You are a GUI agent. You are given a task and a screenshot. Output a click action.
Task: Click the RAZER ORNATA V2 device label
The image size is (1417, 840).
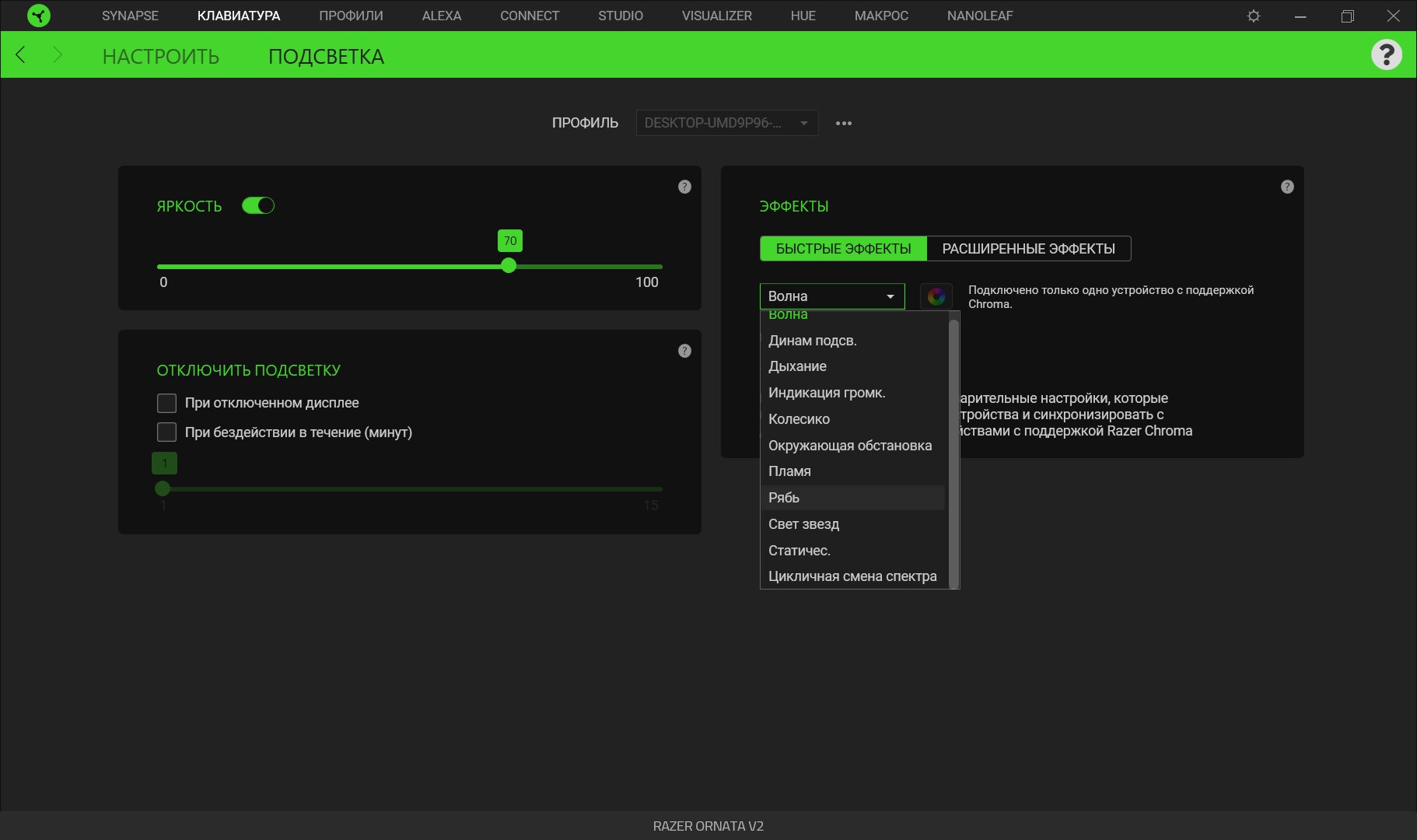[x=708, y=826]
